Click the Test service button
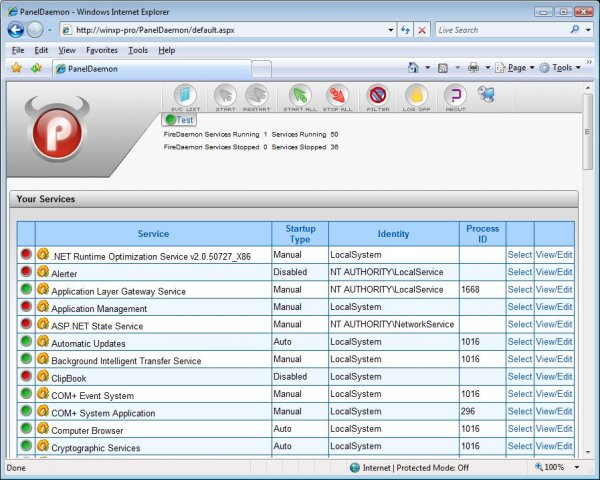This screenshot has height=480, width=600. coord(180,120)
